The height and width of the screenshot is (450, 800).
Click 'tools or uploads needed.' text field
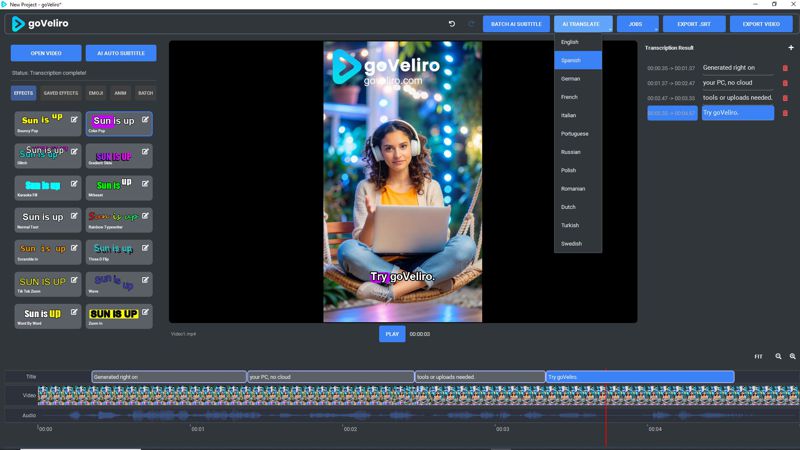click(x=737, y=97)
